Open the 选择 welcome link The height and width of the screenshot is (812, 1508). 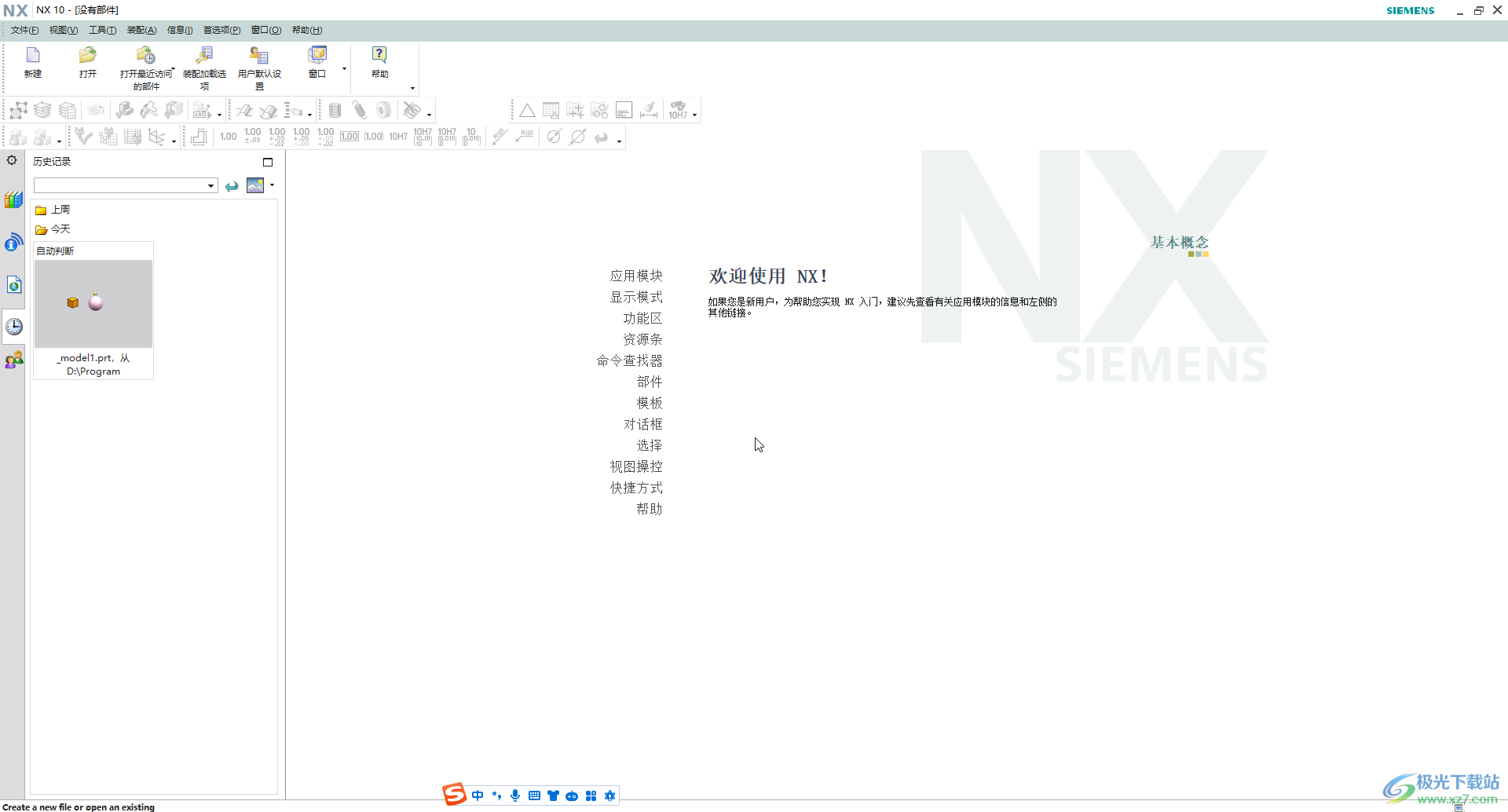(x=650, y=445)
